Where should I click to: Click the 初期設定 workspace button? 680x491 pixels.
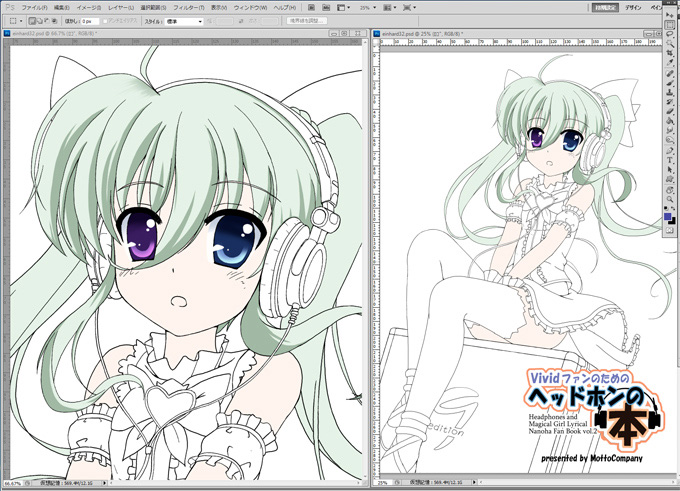point(602,7)
